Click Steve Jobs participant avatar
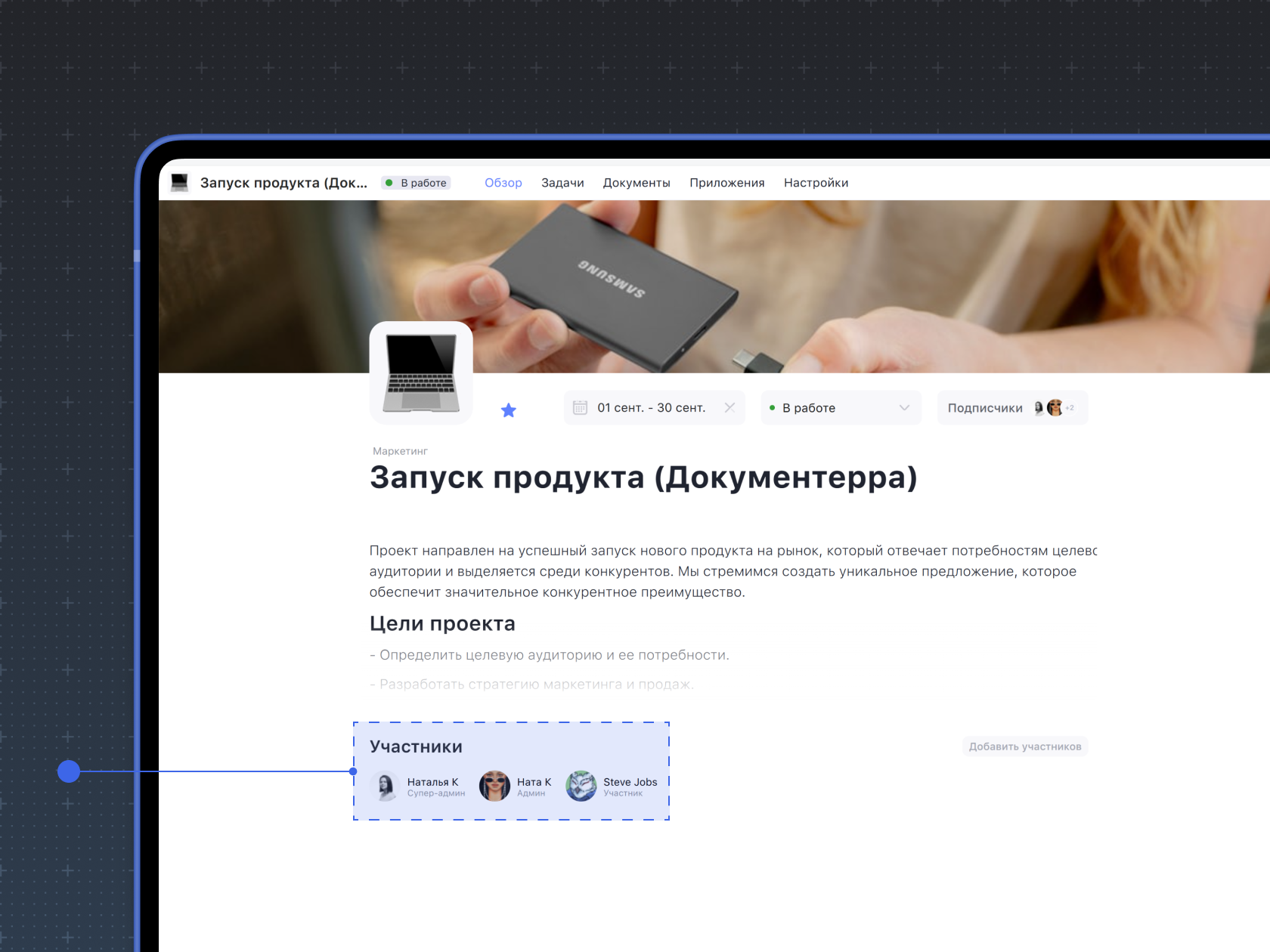1270x952 pixels. pos(581,787)
